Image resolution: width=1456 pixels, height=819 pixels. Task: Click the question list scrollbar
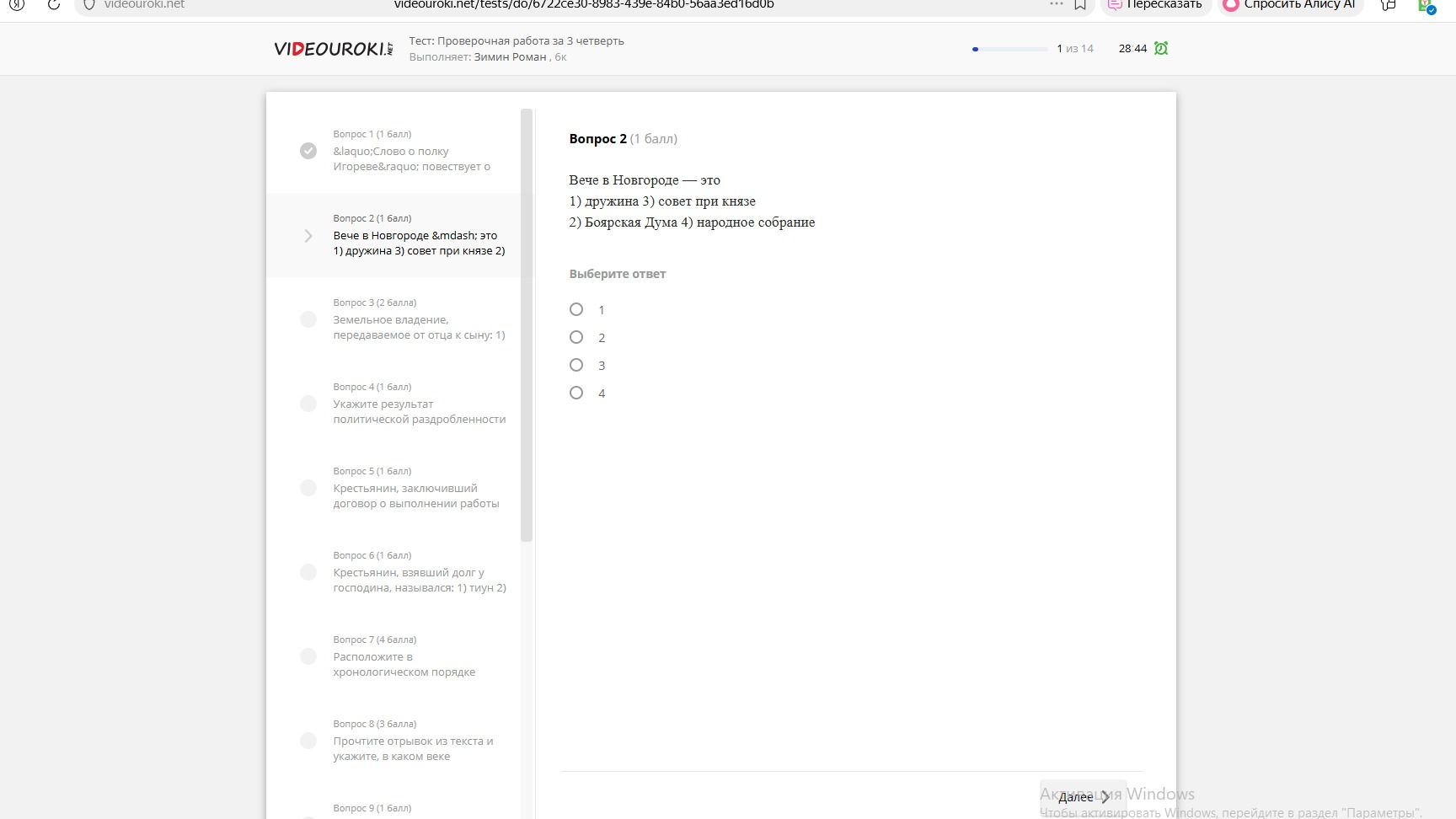527,325
